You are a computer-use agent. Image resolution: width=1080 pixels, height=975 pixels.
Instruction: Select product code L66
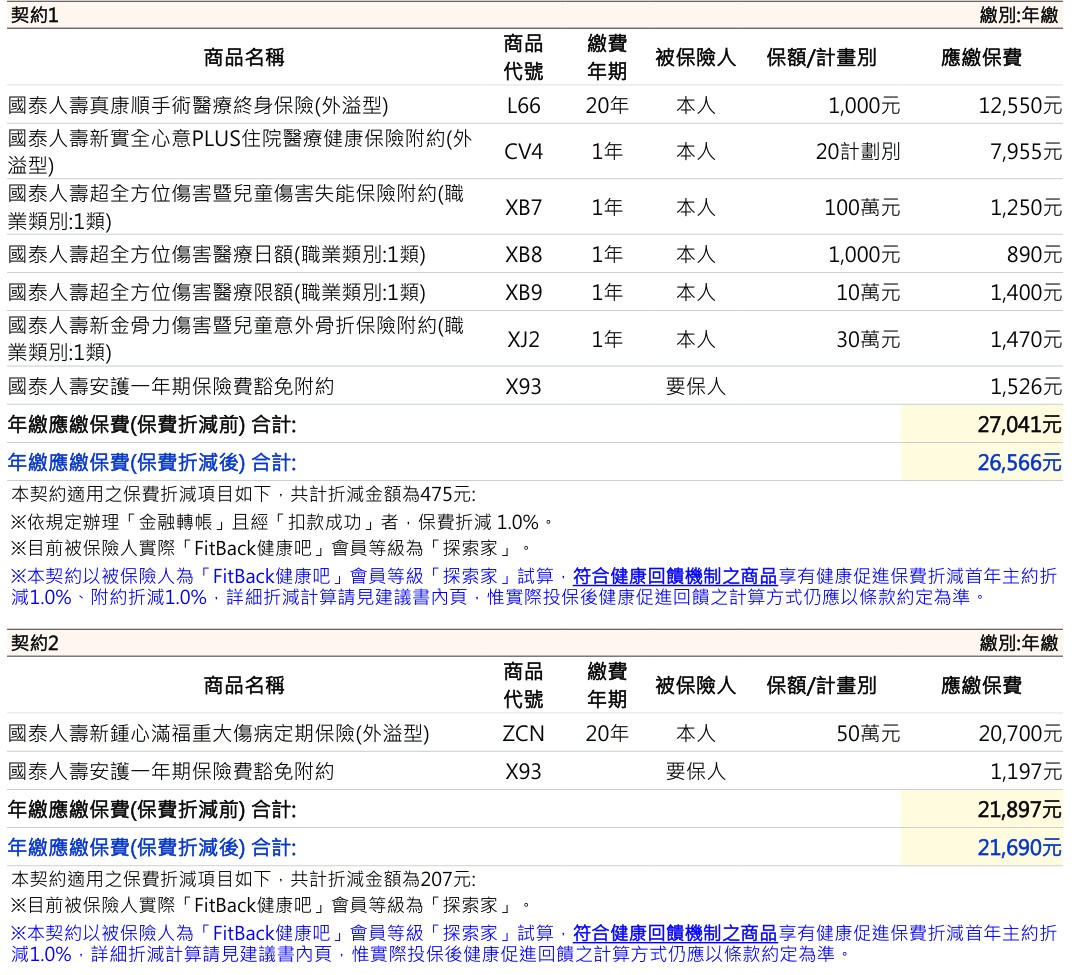pyautogui.click(x=523, y=105)
